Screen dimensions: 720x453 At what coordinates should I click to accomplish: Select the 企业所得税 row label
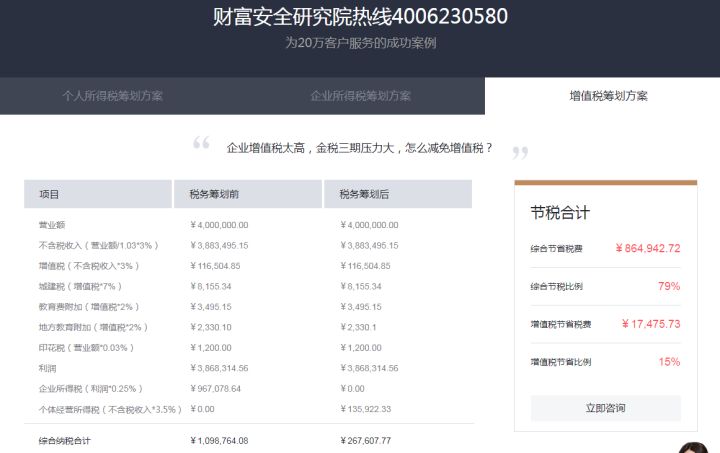[x=90, y=388]
